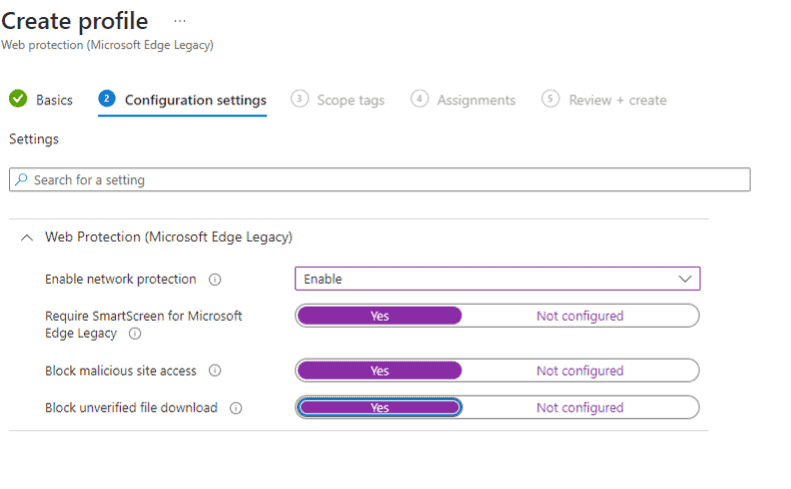
Task: Show info for Block malicious site access
Action: click(215, 371)
